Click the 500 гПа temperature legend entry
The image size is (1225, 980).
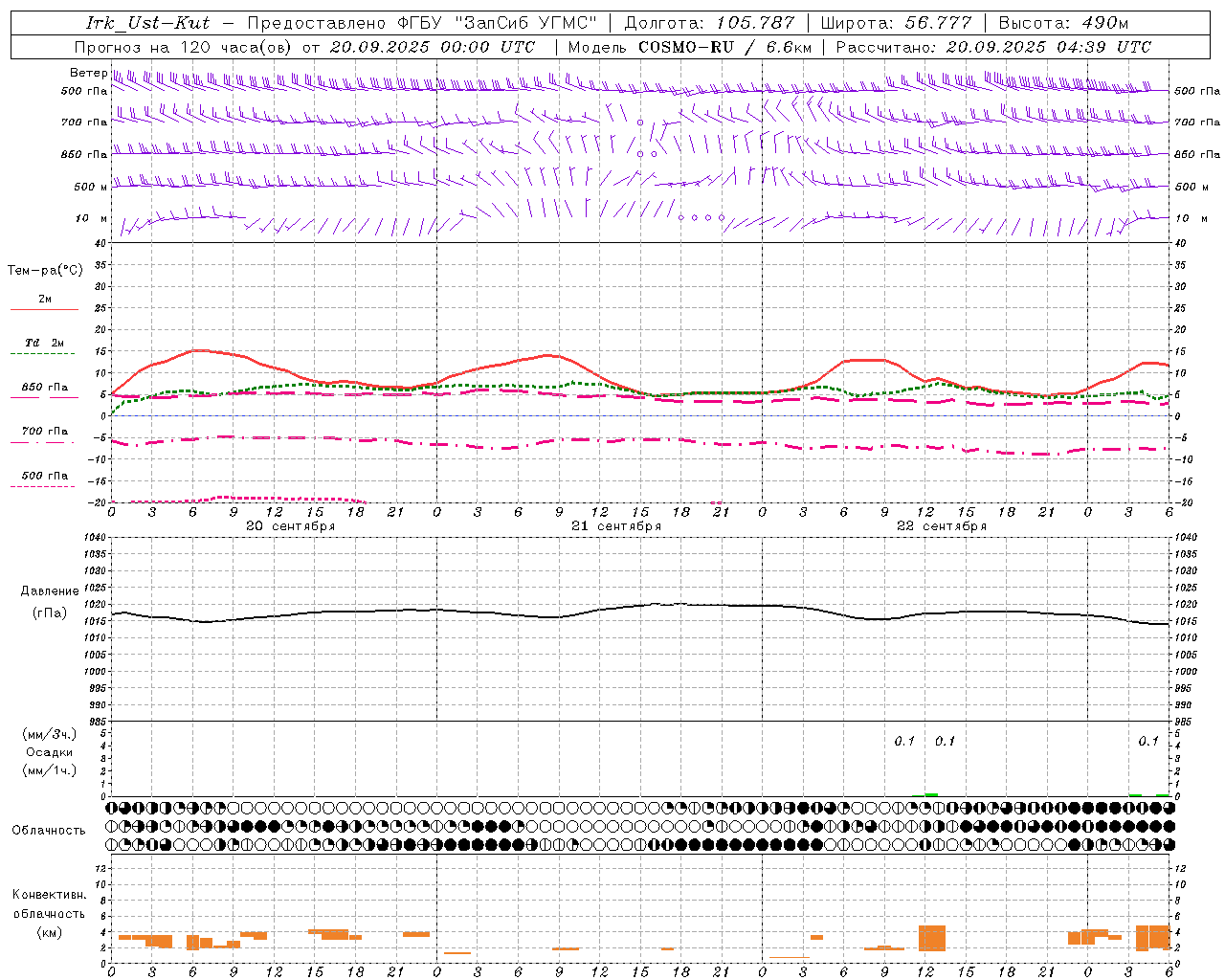44,476
